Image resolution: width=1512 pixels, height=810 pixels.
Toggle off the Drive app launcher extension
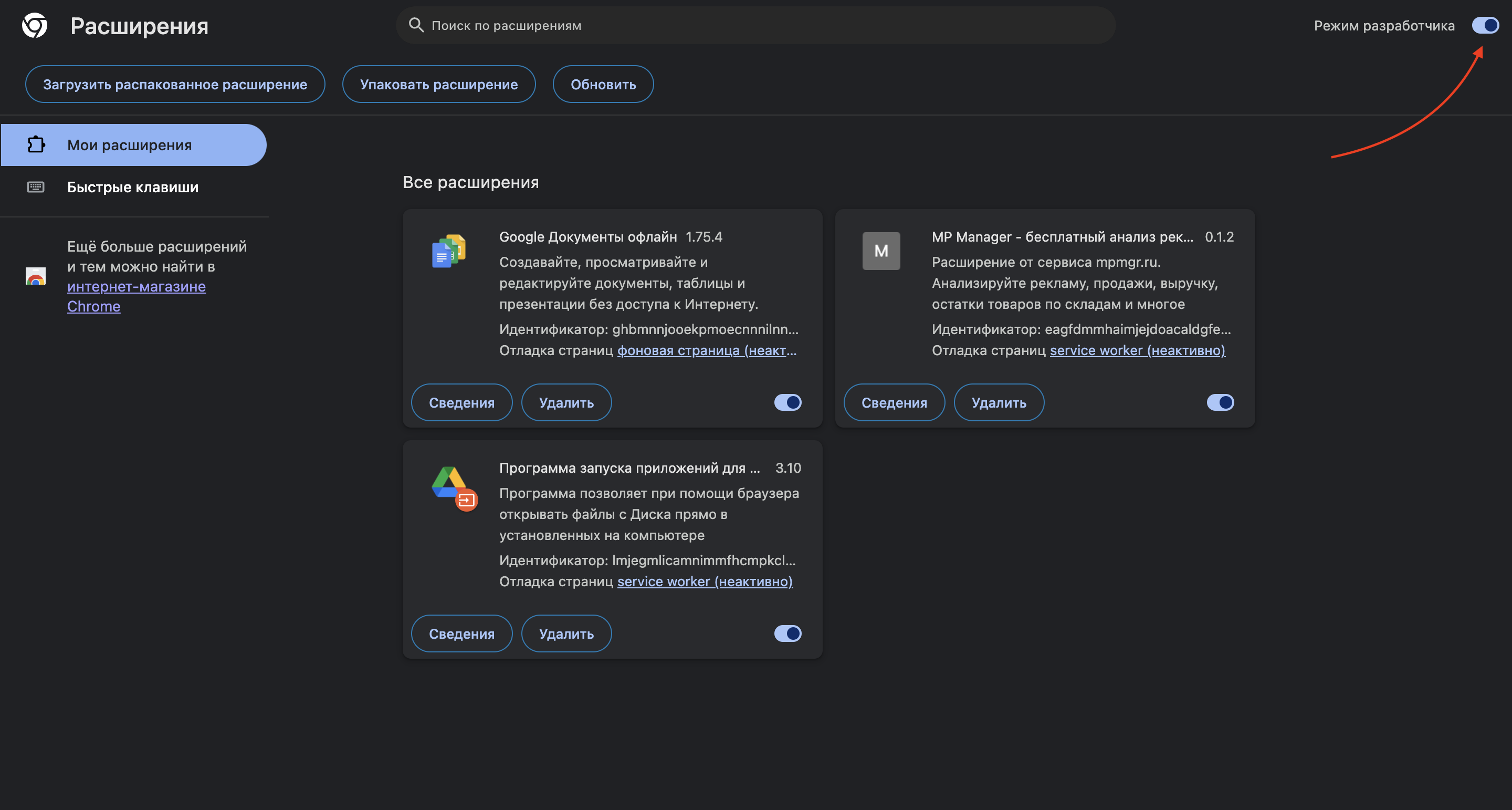(x=787, y=633)
